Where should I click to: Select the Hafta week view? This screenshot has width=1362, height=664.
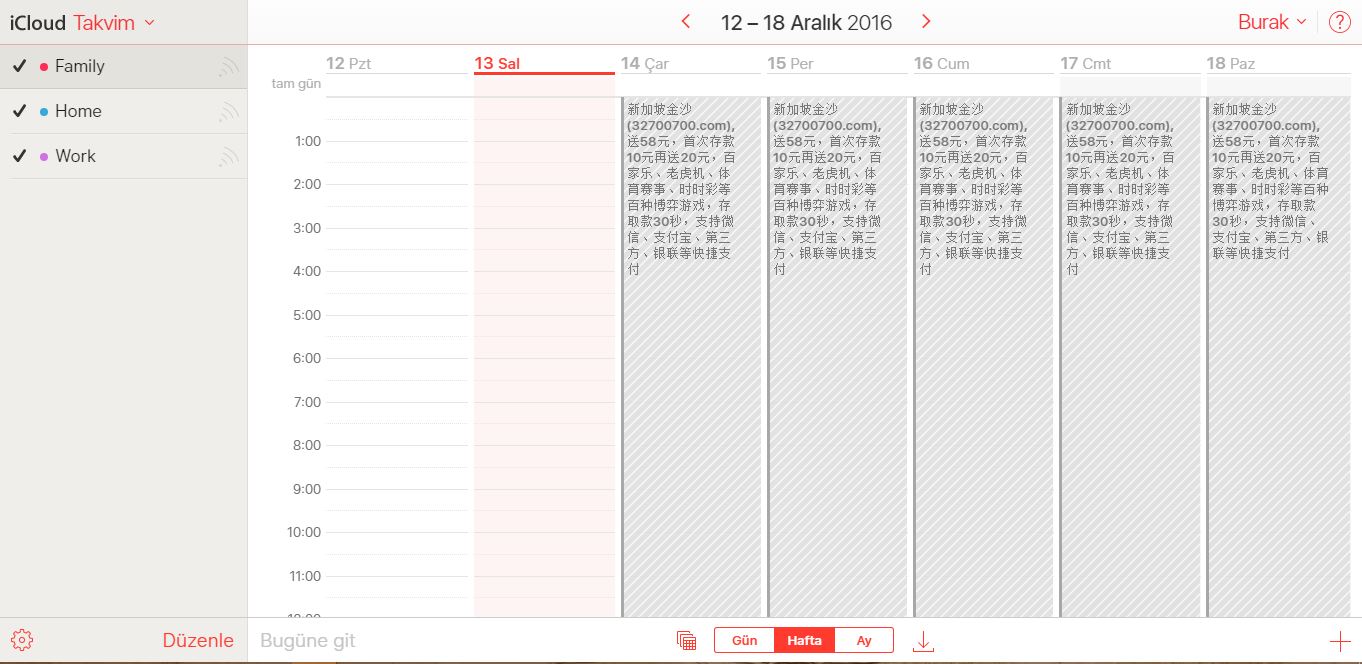point(804,640)
